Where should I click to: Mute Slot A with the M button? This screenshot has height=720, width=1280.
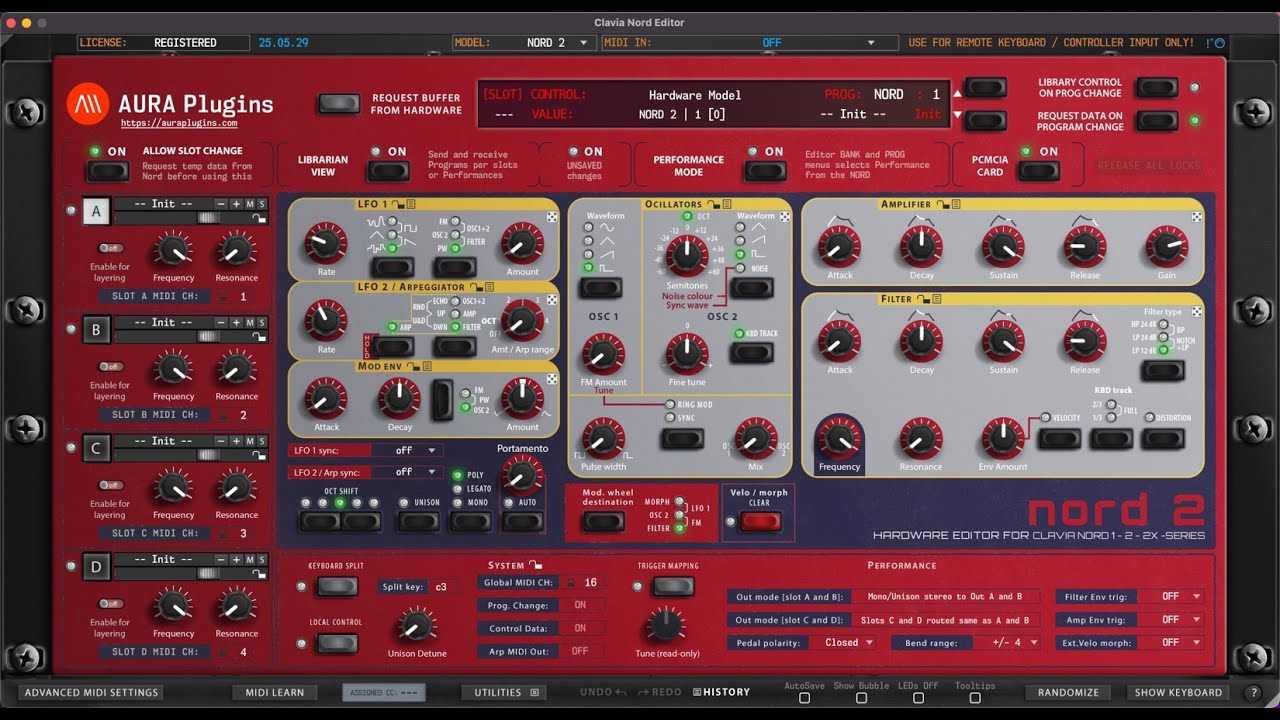point(250,204)
